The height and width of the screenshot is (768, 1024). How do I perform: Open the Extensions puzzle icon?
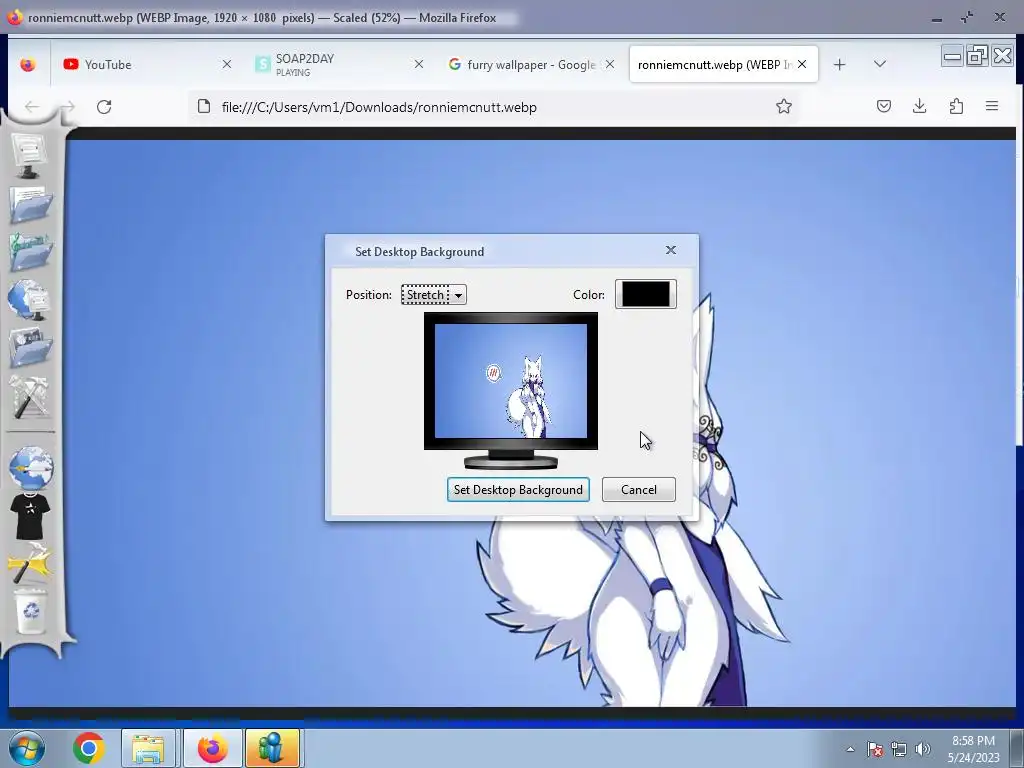[956, 106]
